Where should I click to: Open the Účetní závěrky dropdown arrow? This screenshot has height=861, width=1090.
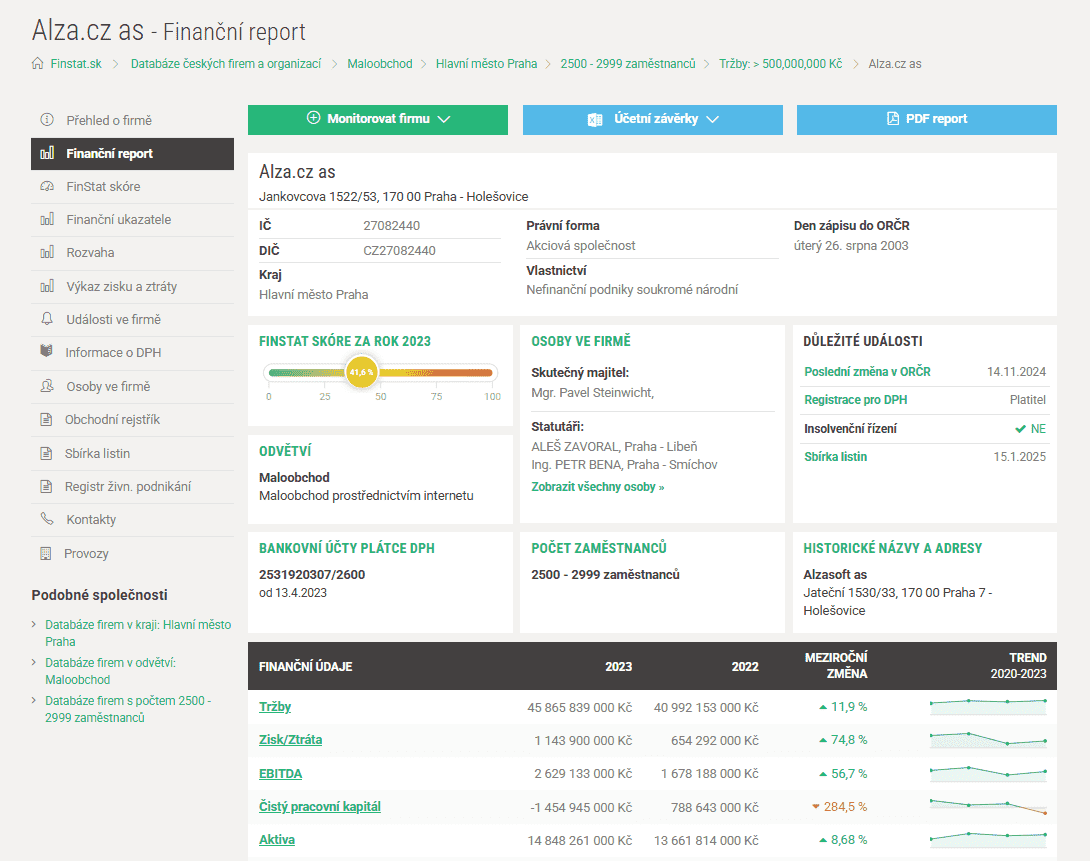click(x=713, y=119)
